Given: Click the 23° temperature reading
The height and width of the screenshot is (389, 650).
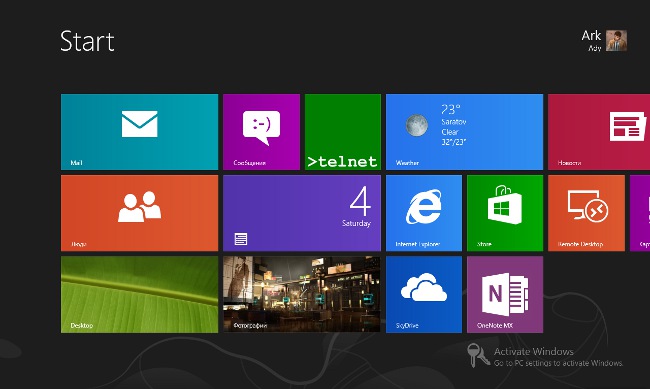Looking at the screenshot, I should pos(451,109).
